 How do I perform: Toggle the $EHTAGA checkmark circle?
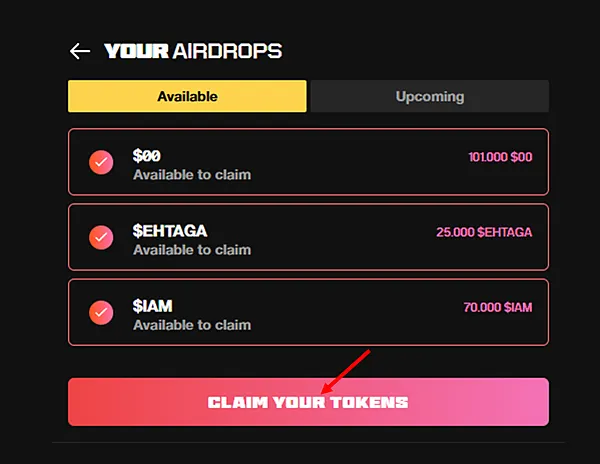[x=101, y=237]
